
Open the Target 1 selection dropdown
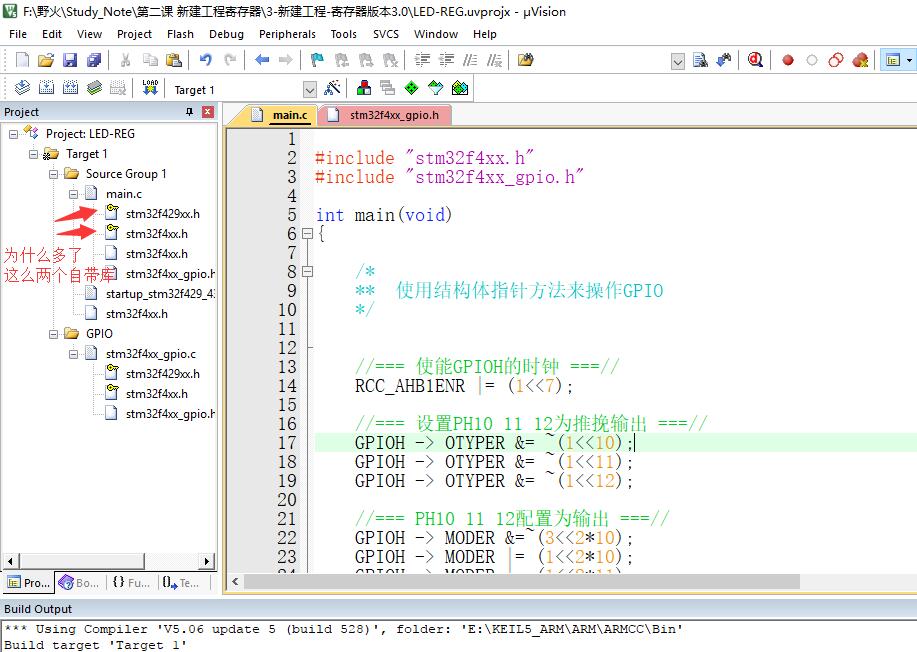pyautogui.click(x=309, y=89)
